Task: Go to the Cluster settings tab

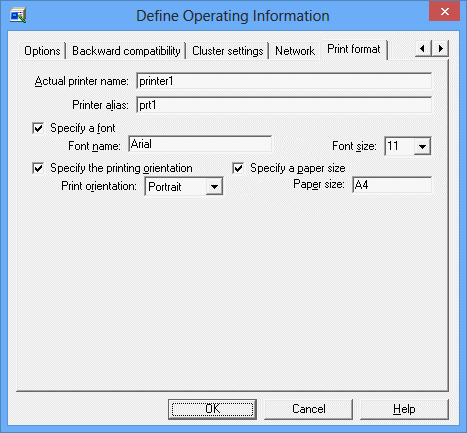Action: (228, 51)
